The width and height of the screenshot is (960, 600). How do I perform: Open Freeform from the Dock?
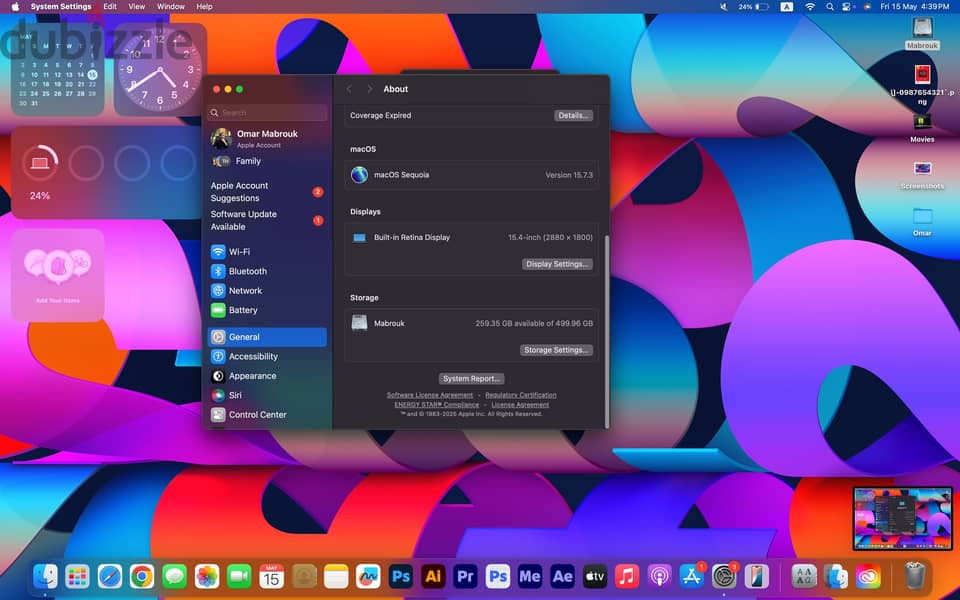pos(368,576)
